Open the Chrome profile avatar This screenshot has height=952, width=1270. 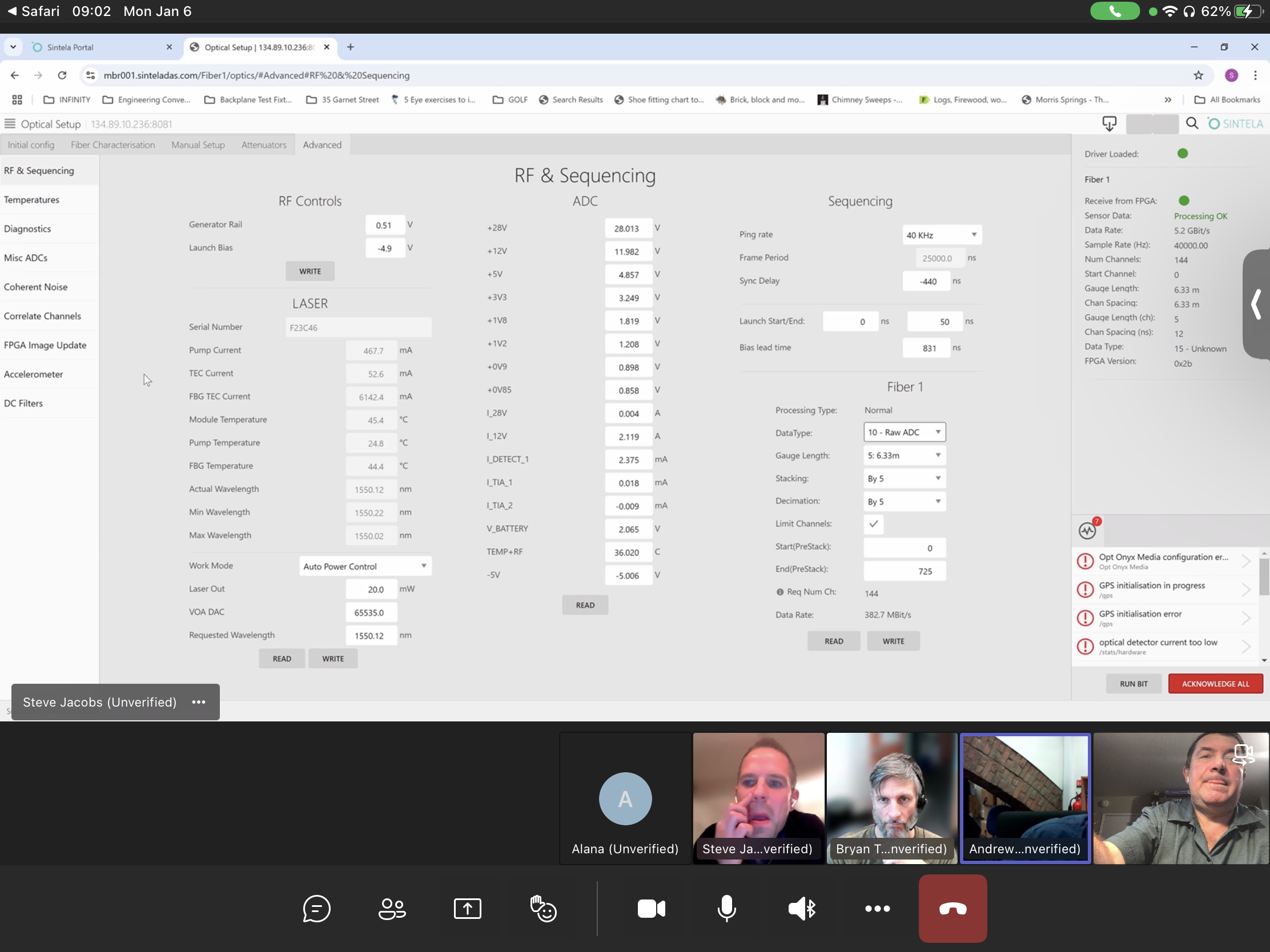click(1231, 75)
